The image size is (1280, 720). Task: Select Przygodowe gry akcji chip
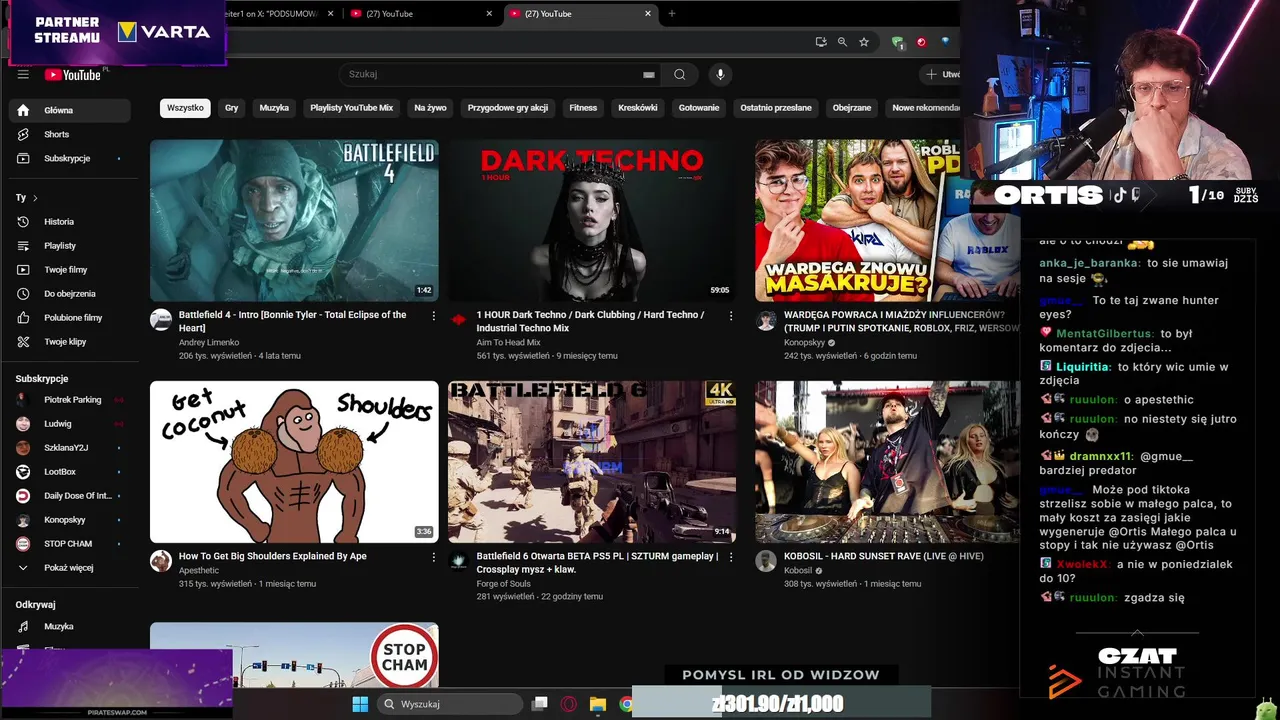(508, 108)
